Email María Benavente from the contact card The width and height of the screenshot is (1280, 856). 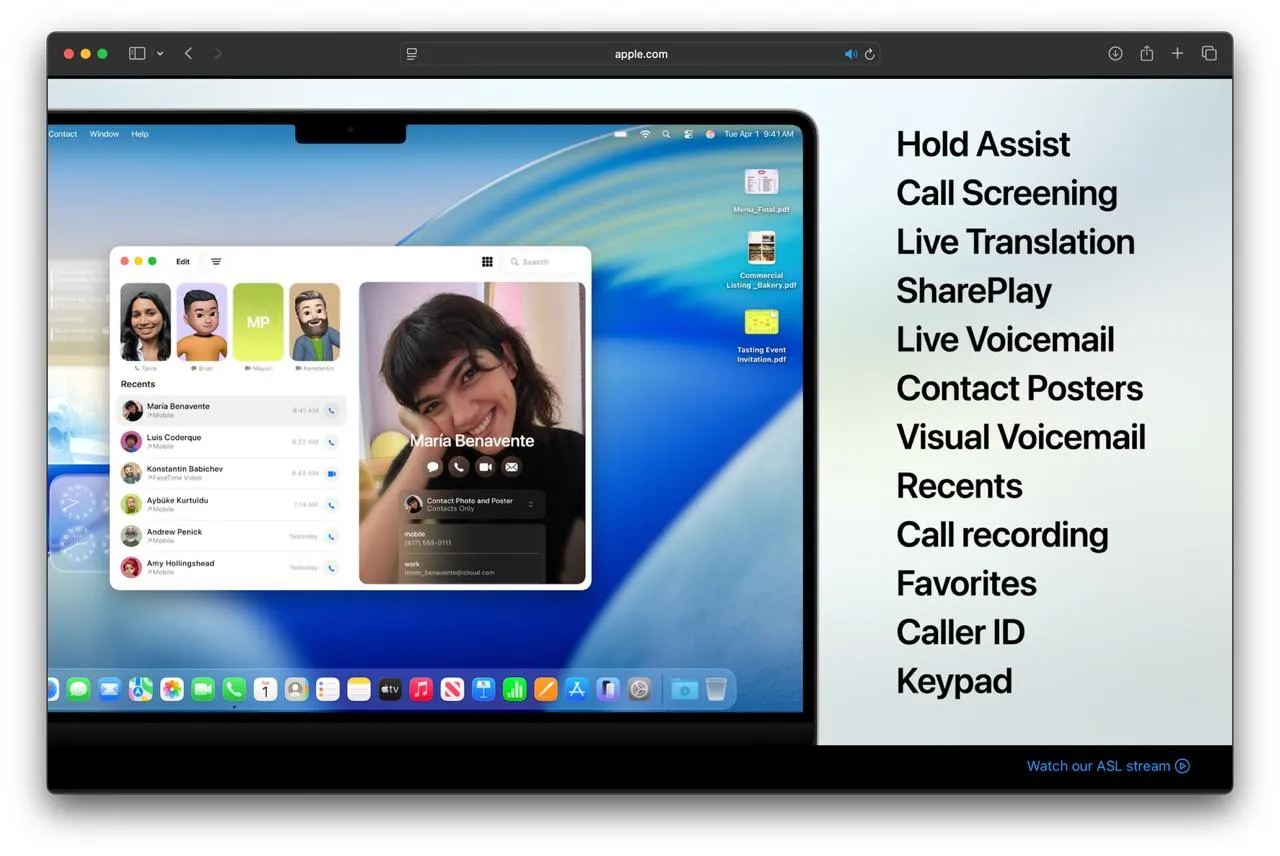pyautogui.click(x=511, y=466)
